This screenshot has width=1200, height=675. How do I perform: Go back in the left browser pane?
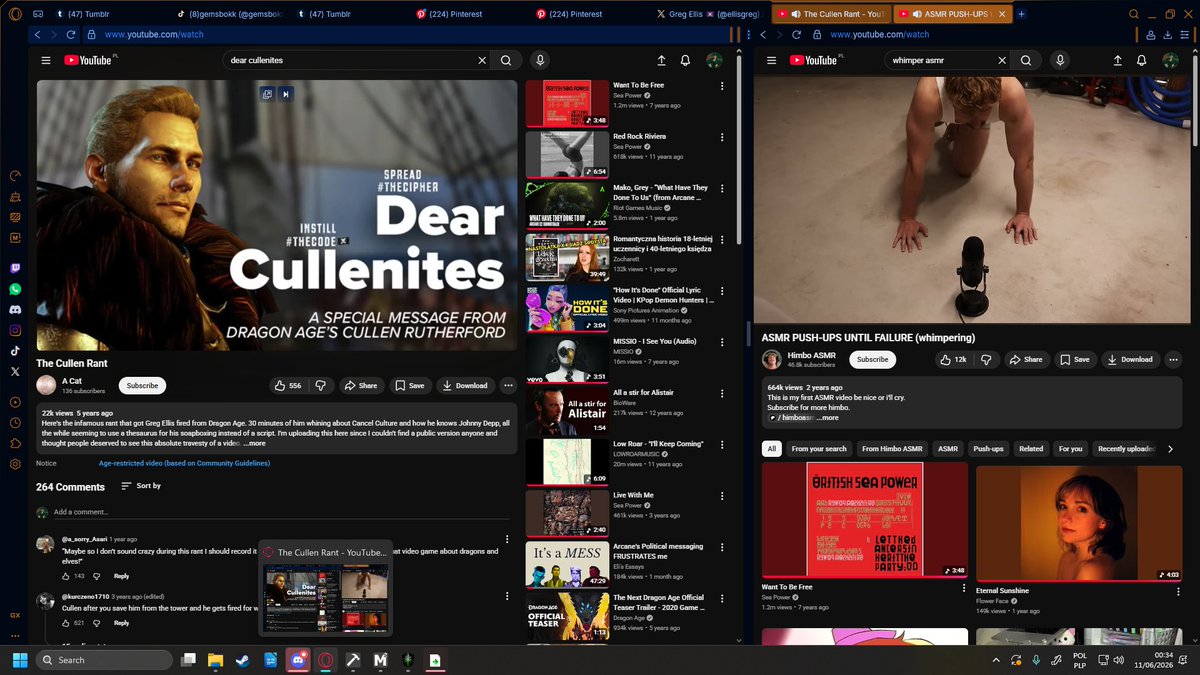pyautogui.click(x=38, y=34)
